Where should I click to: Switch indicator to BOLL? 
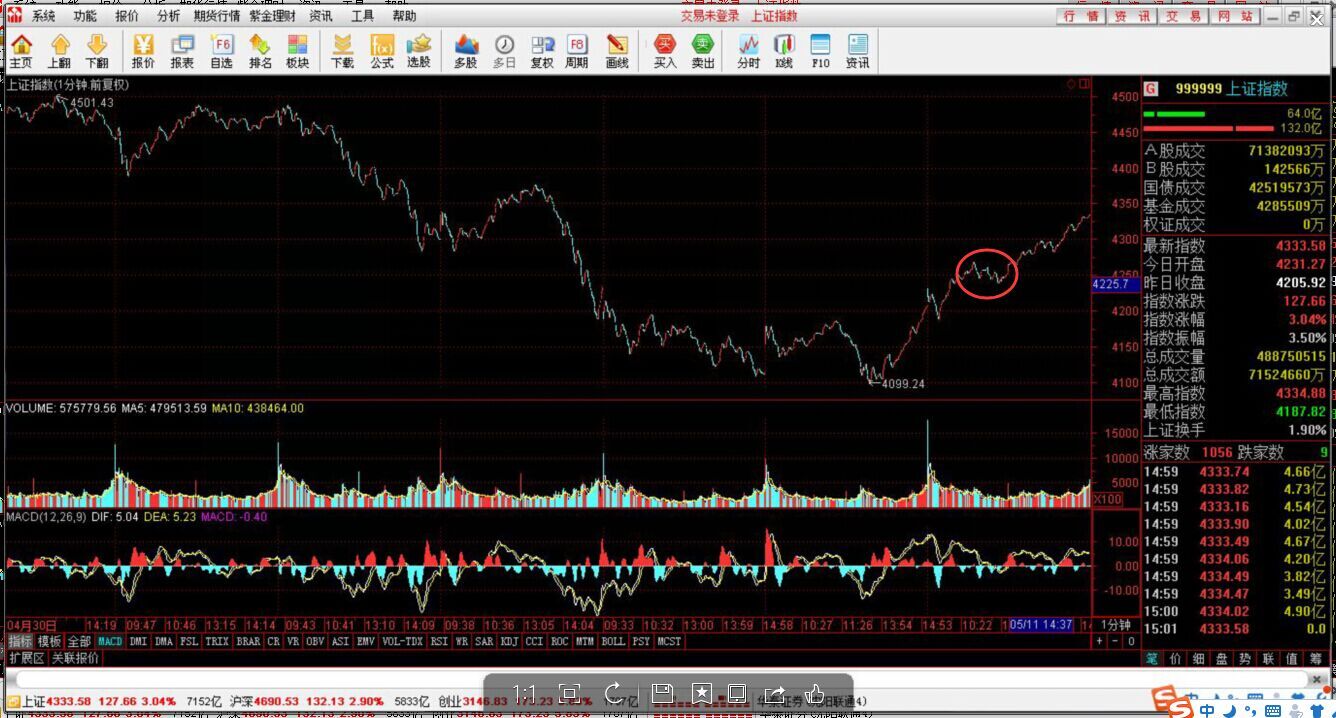click(612, 641)
